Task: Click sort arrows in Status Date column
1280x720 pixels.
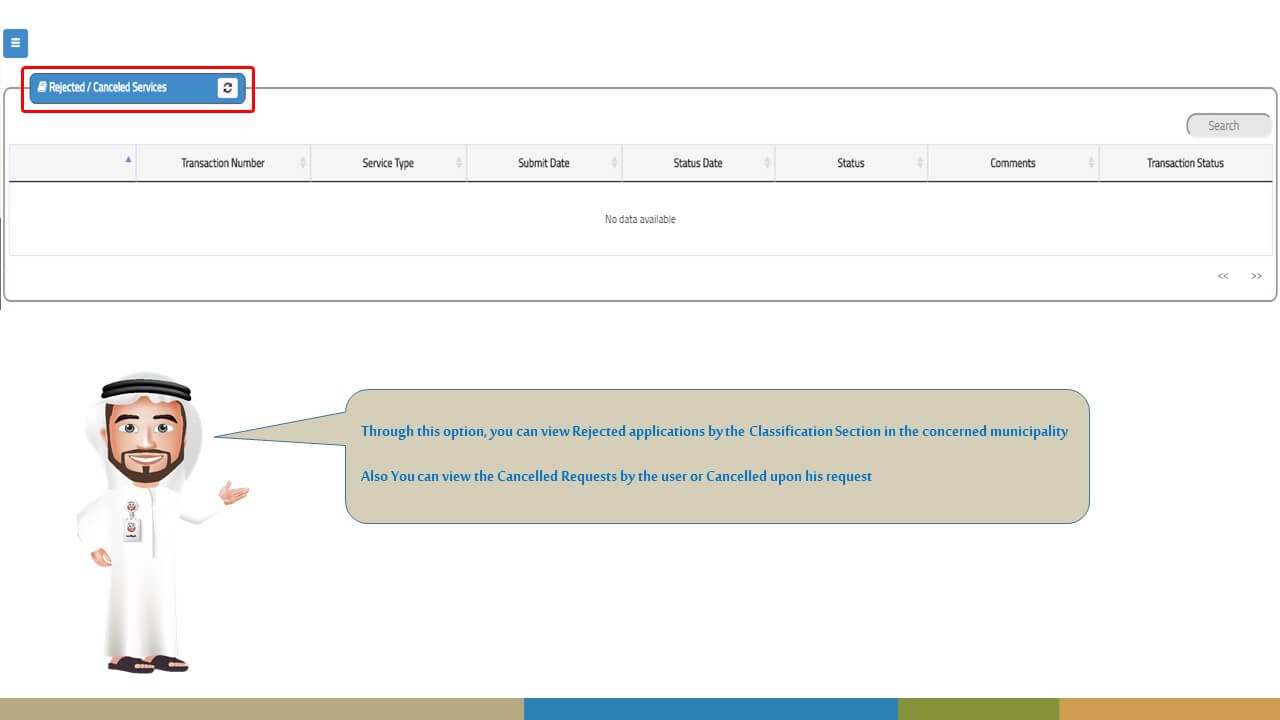Action: coord(767,163)
